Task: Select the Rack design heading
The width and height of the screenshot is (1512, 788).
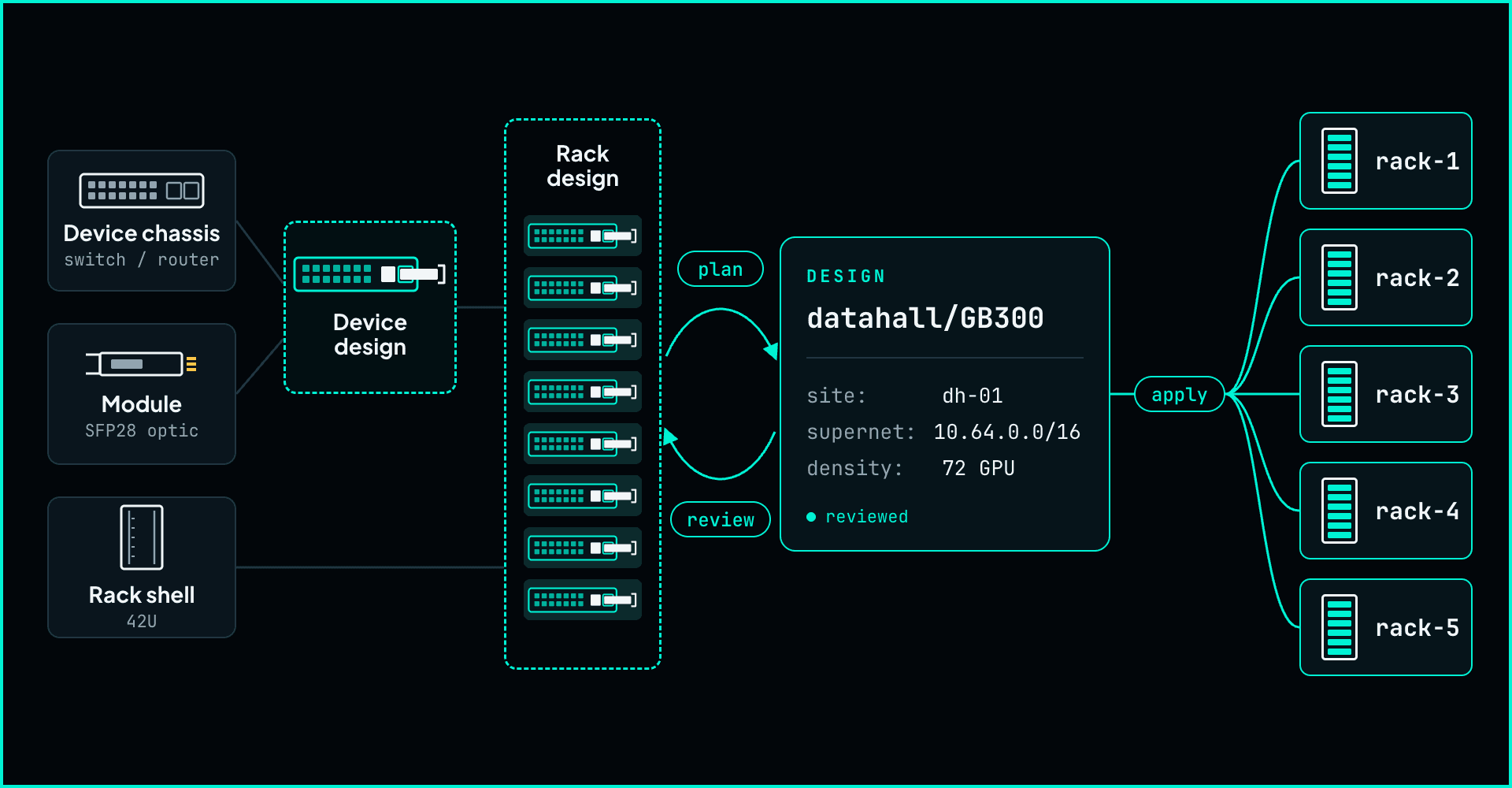Action: [x=583, y=165]
